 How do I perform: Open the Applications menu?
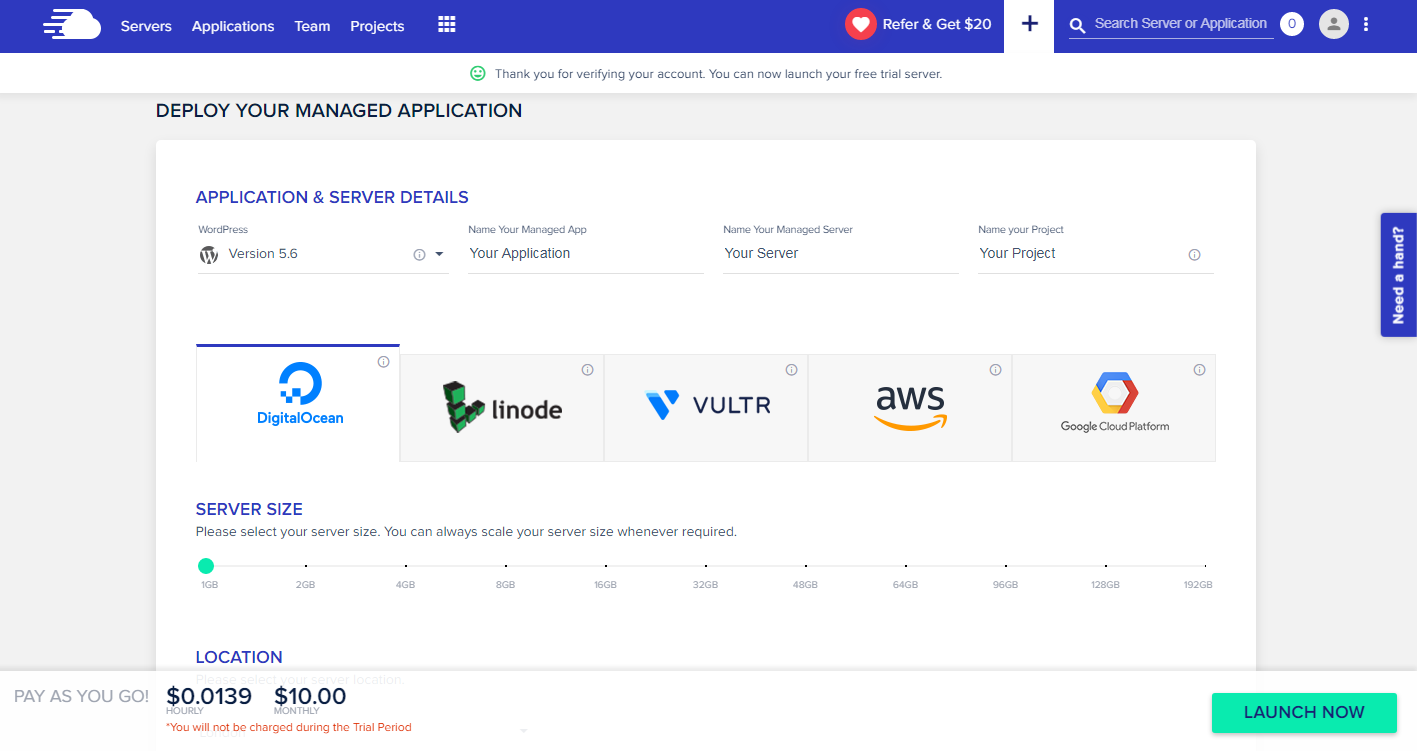tap(233, 26)
